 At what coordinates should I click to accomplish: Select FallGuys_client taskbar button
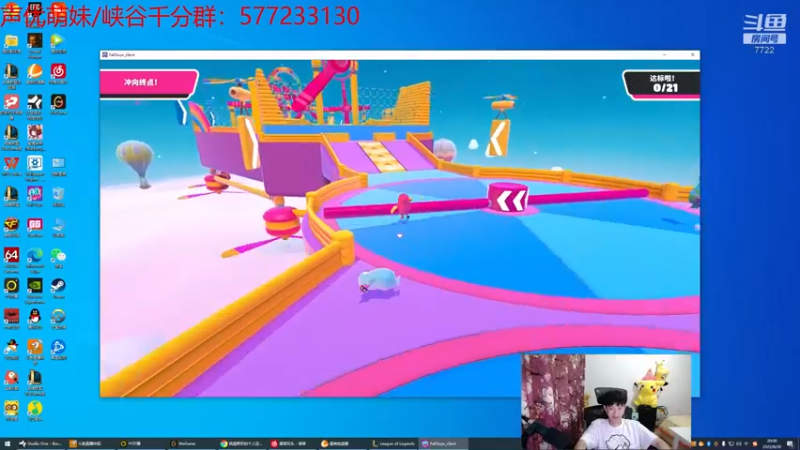[x=443, y=444]
